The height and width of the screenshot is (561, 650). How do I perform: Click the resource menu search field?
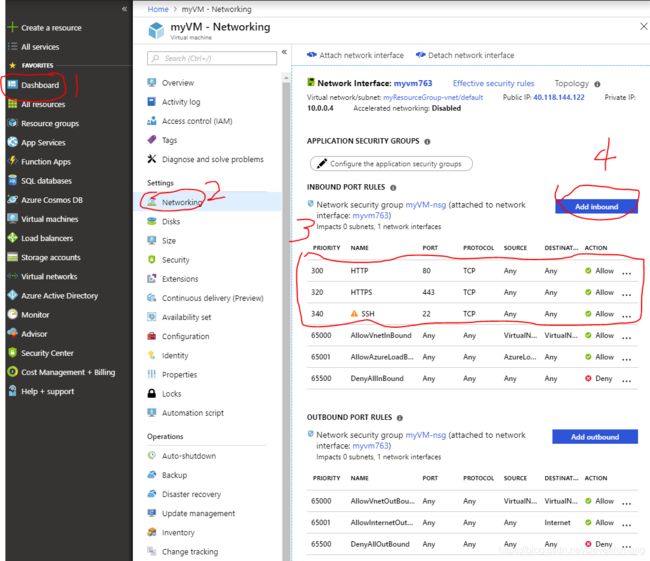click(212, 58)
